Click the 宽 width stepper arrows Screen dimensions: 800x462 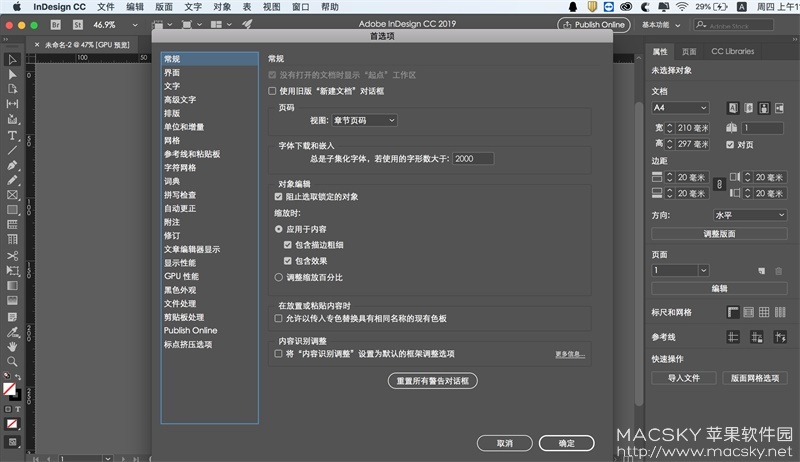click(x=670, y=128)
